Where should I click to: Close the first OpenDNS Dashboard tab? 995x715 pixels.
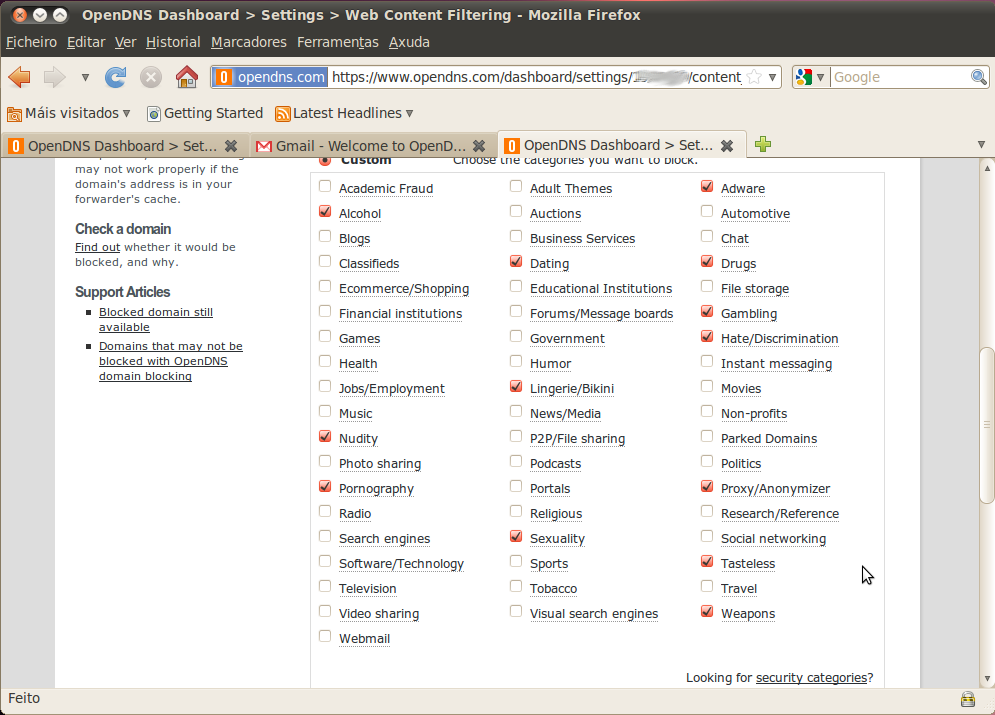click(x=231, y=146)
